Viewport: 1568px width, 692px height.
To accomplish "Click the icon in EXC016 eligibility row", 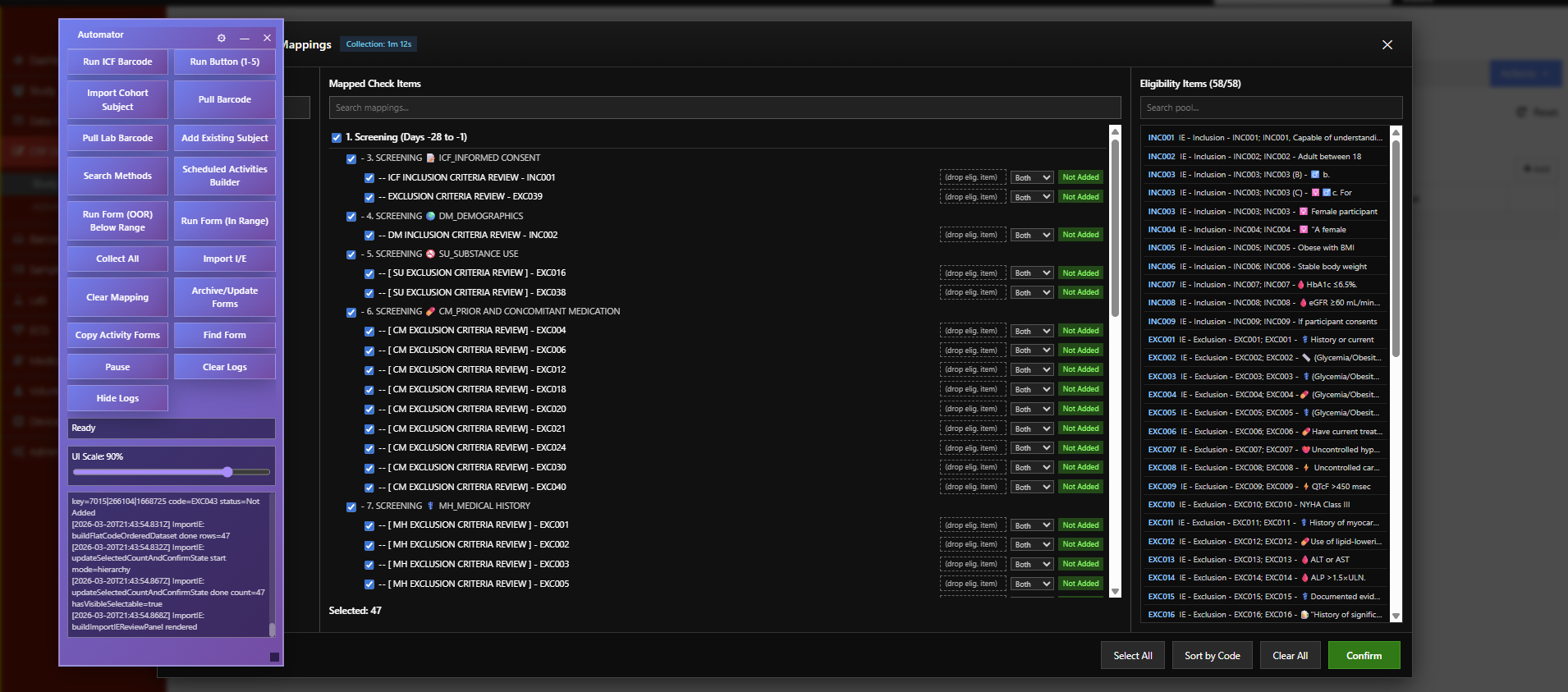I will (x=1304, y=615).
